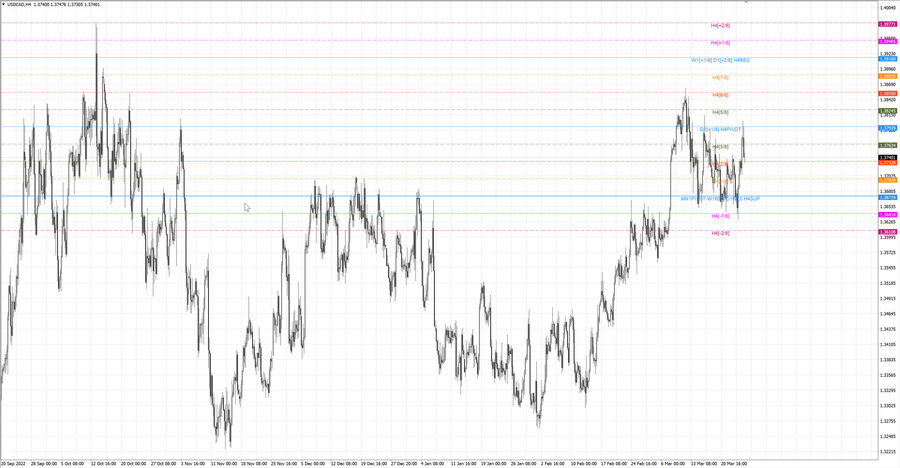Click the USDCAD,H4 symbol title text
Screen dimensions: 900x468
point(20,5)
